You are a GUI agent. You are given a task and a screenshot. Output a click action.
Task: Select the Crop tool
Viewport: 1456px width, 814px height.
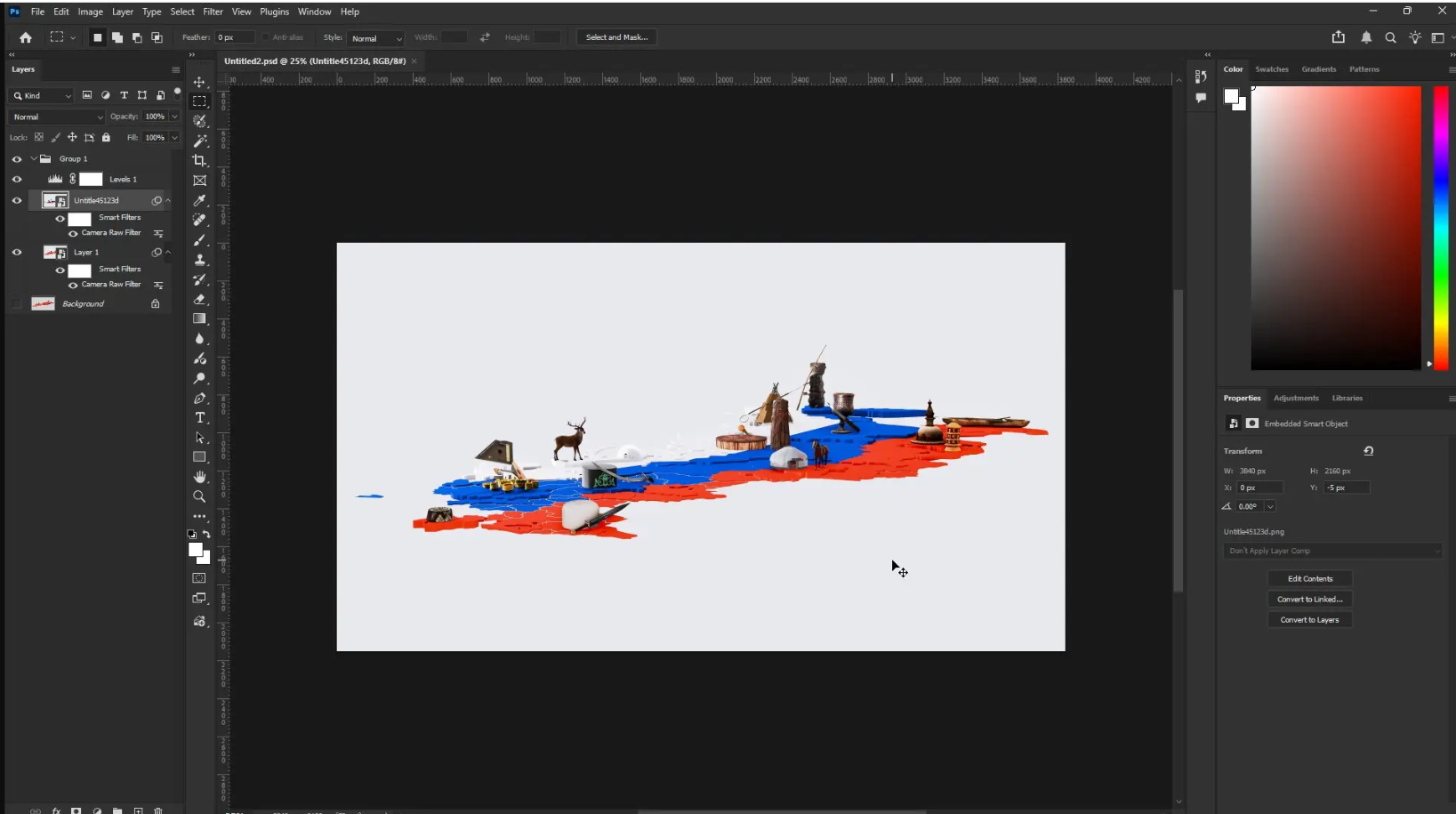pos(199,160)
